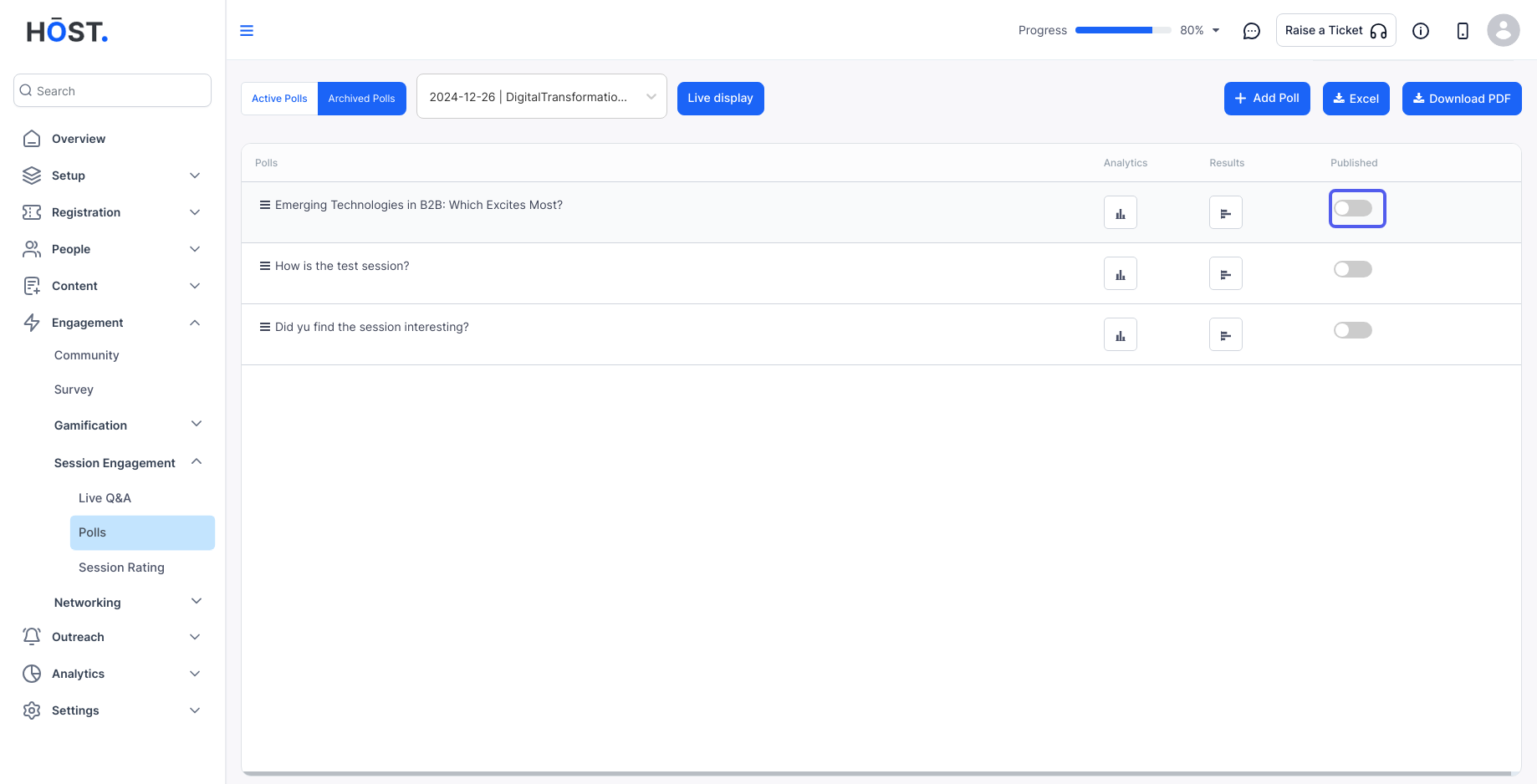Switch to Archived Polls tab
The width and height of the screenshot is (1537, 784).
(361, 99)
